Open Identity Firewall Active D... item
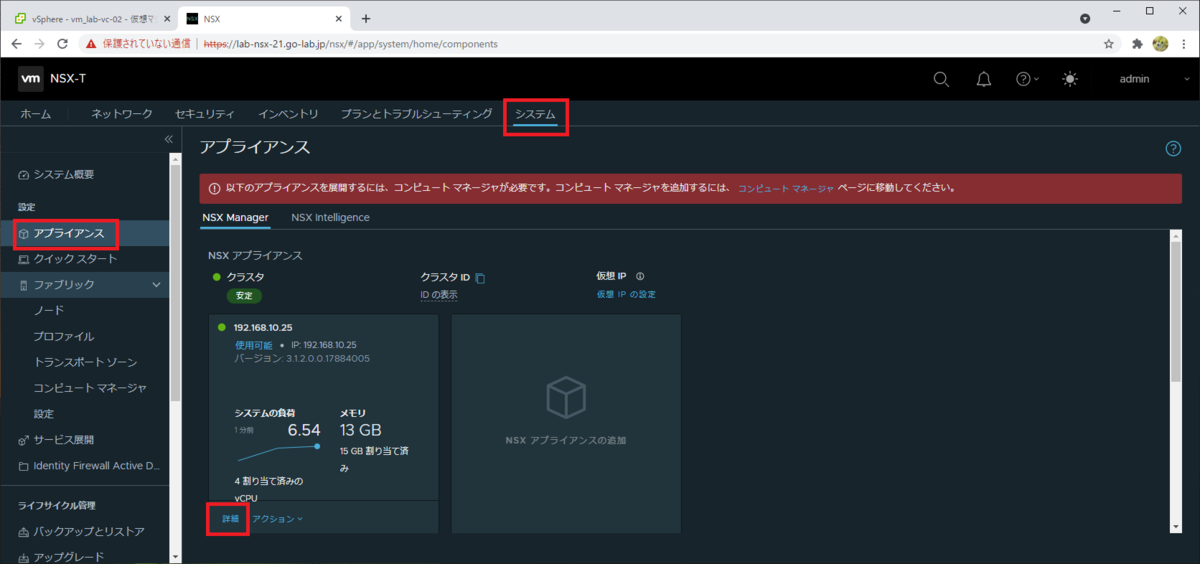Screen dimensions: 1200x564 [x=97, y=466]
